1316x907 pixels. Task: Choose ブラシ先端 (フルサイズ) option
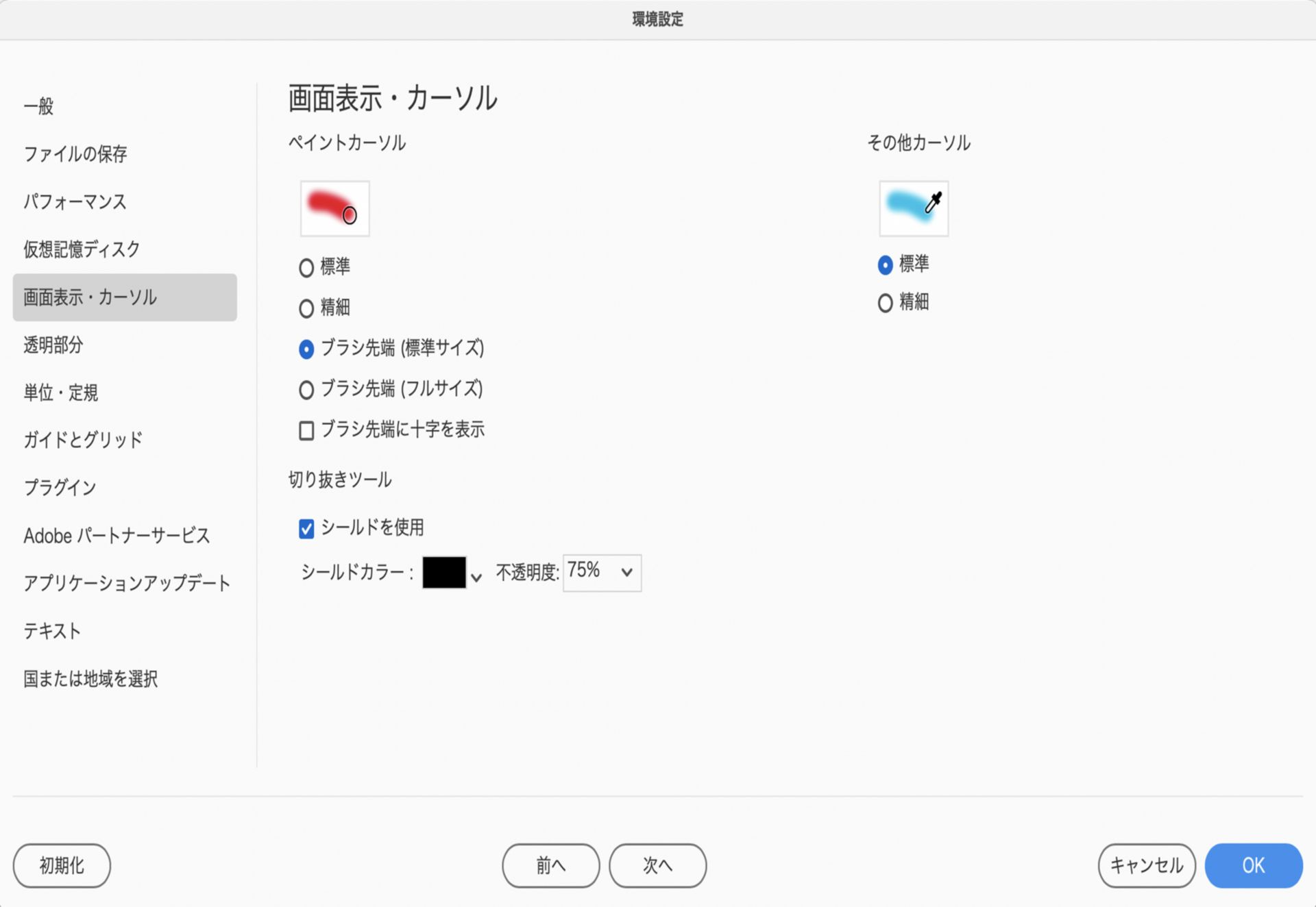click(x=306, y=390)
